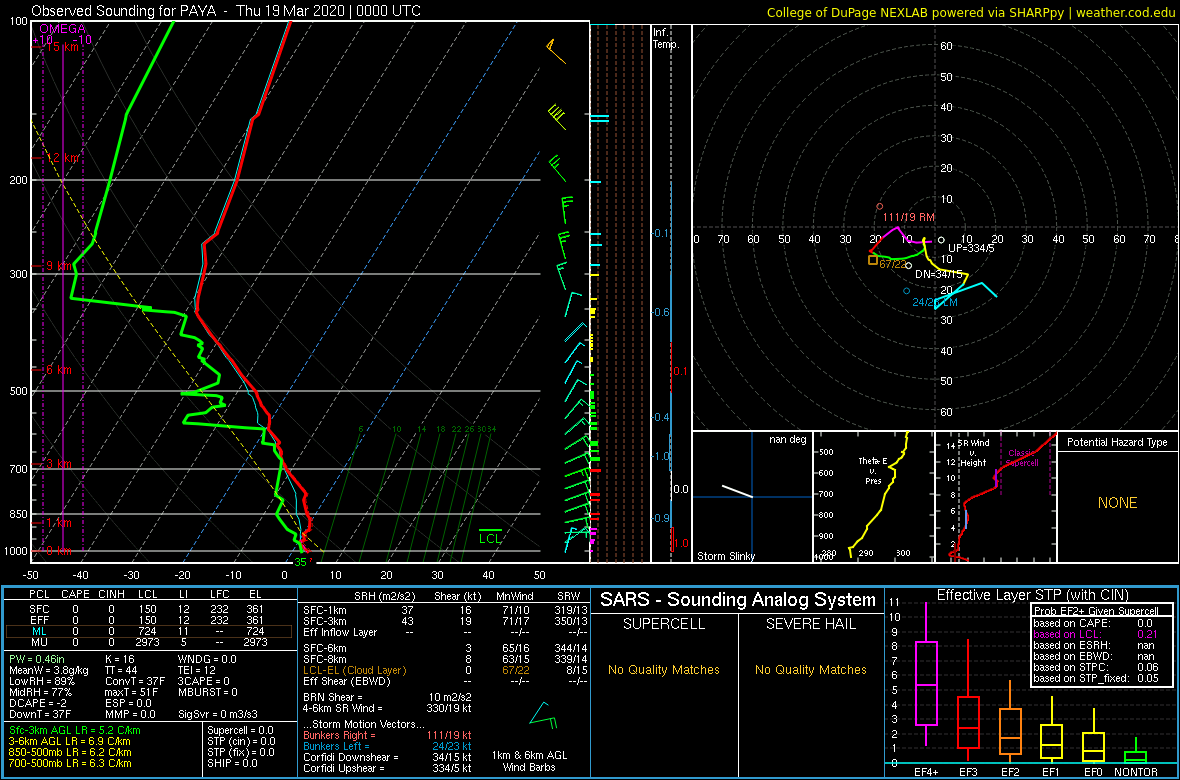Click the 'Corfidi Downshear =' label
The height and width of the screenshot is (780, 1180).
pyautogui.click(x=350, y=757)
